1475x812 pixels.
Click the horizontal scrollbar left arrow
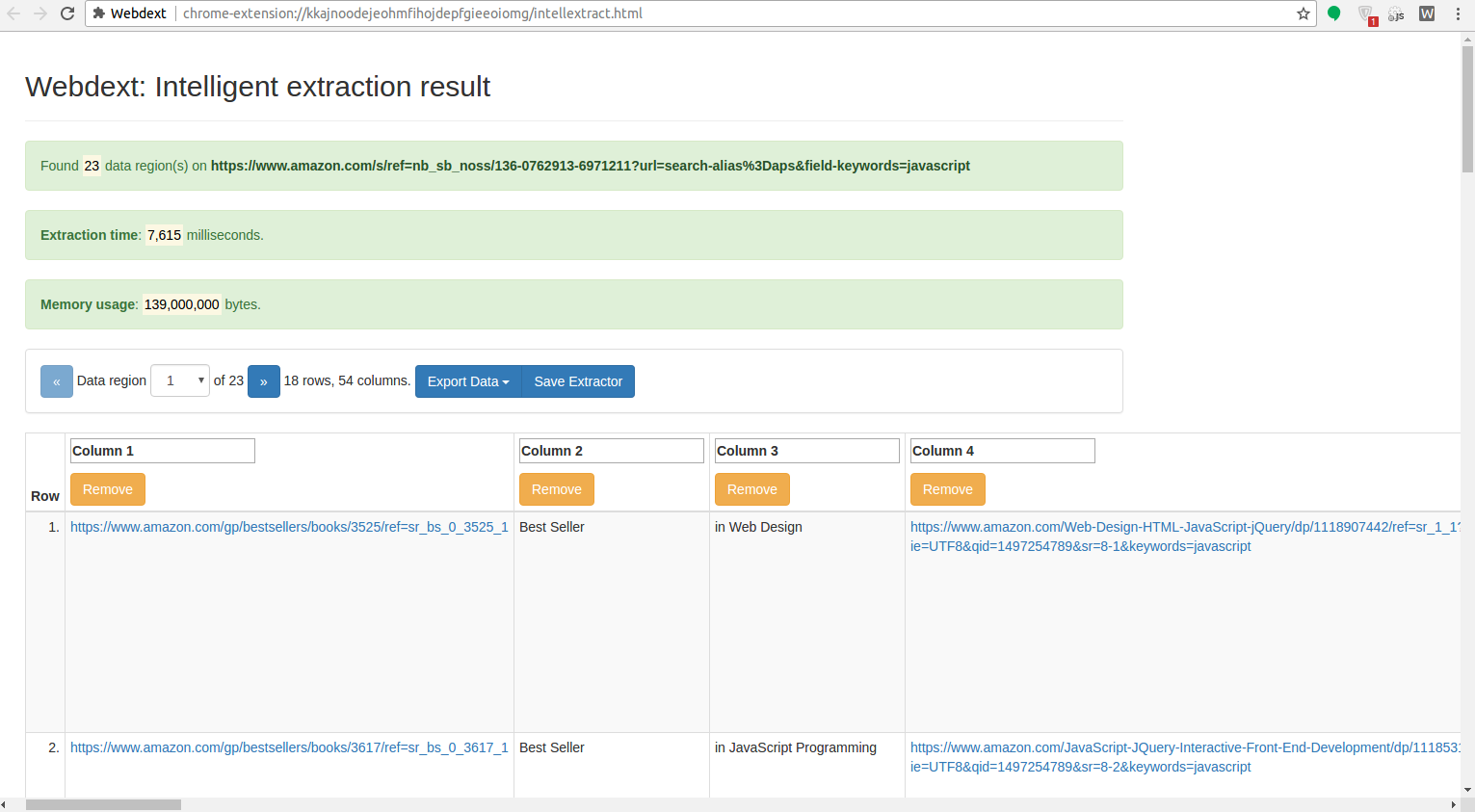(6, 804)
